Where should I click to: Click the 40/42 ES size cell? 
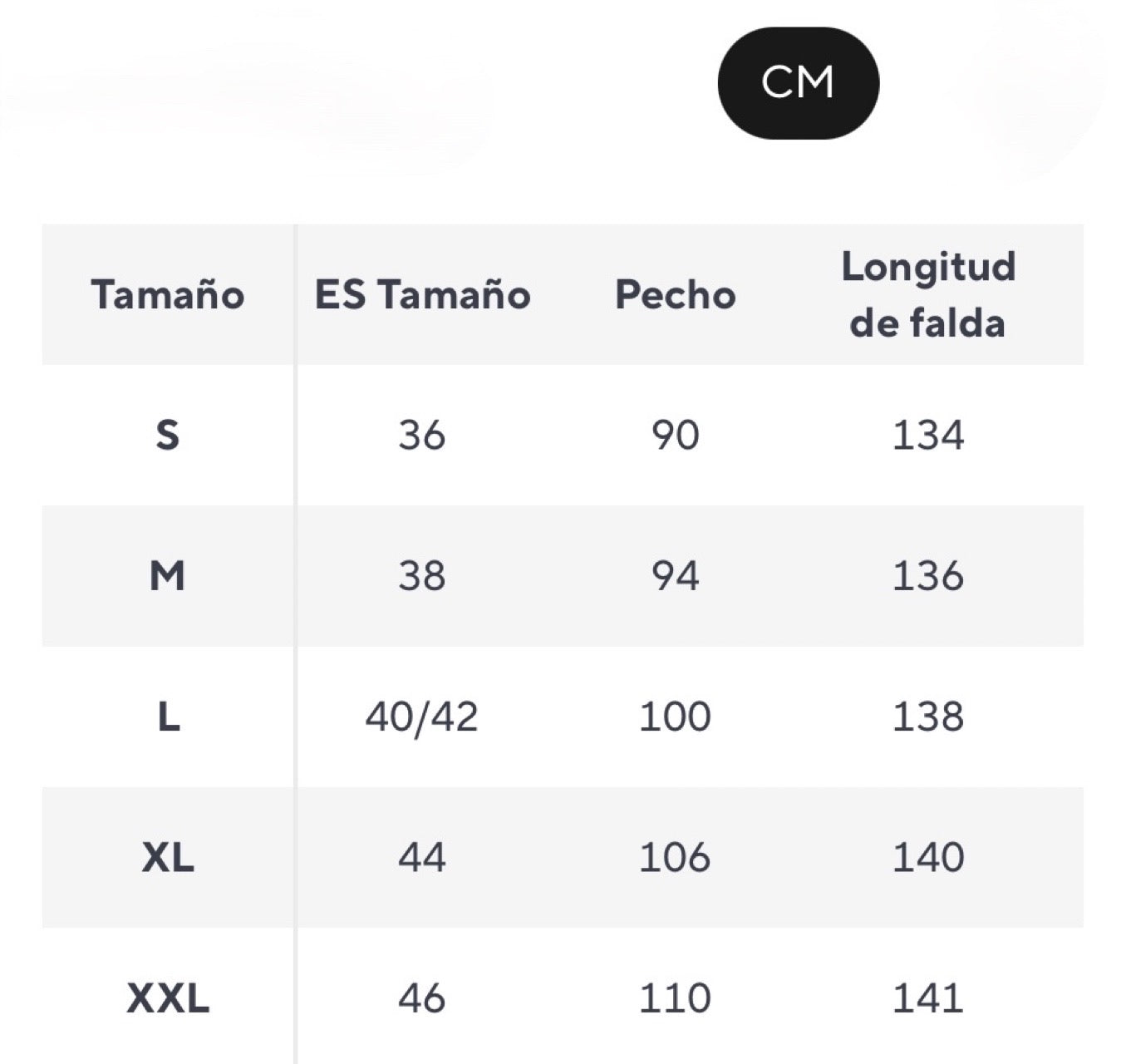(422, 716)
